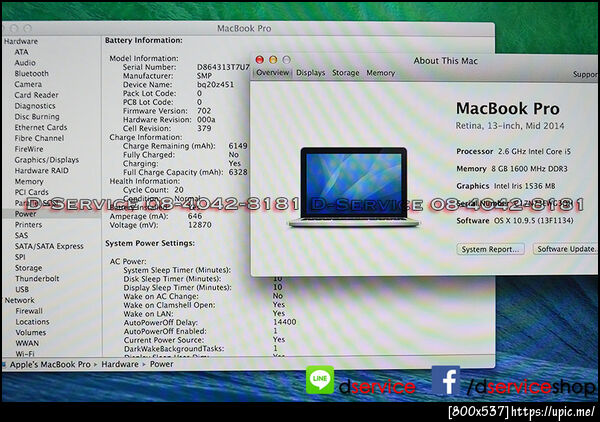This screenshot has width=600, height=422.
Task: Select Camera in the sidebar
Action: (x=28, y=84)
